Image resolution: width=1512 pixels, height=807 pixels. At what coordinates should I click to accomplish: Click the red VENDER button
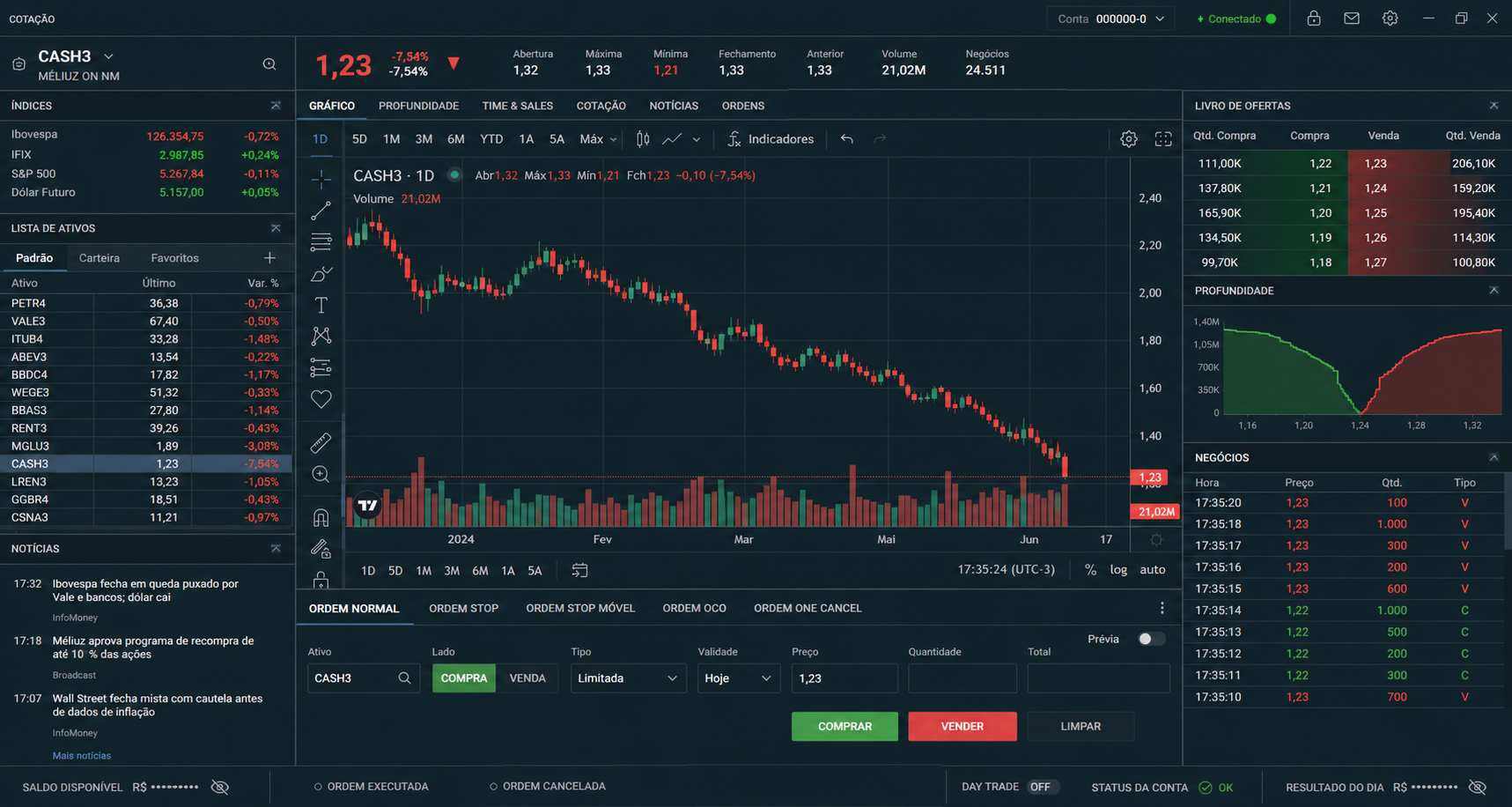pos(963,726)
